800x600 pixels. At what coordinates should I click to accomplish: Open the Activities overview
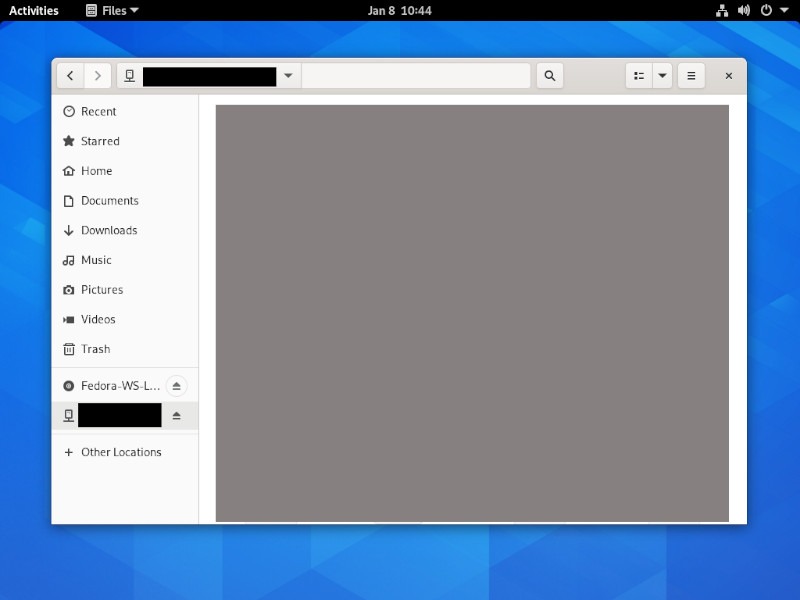(33, 11)
